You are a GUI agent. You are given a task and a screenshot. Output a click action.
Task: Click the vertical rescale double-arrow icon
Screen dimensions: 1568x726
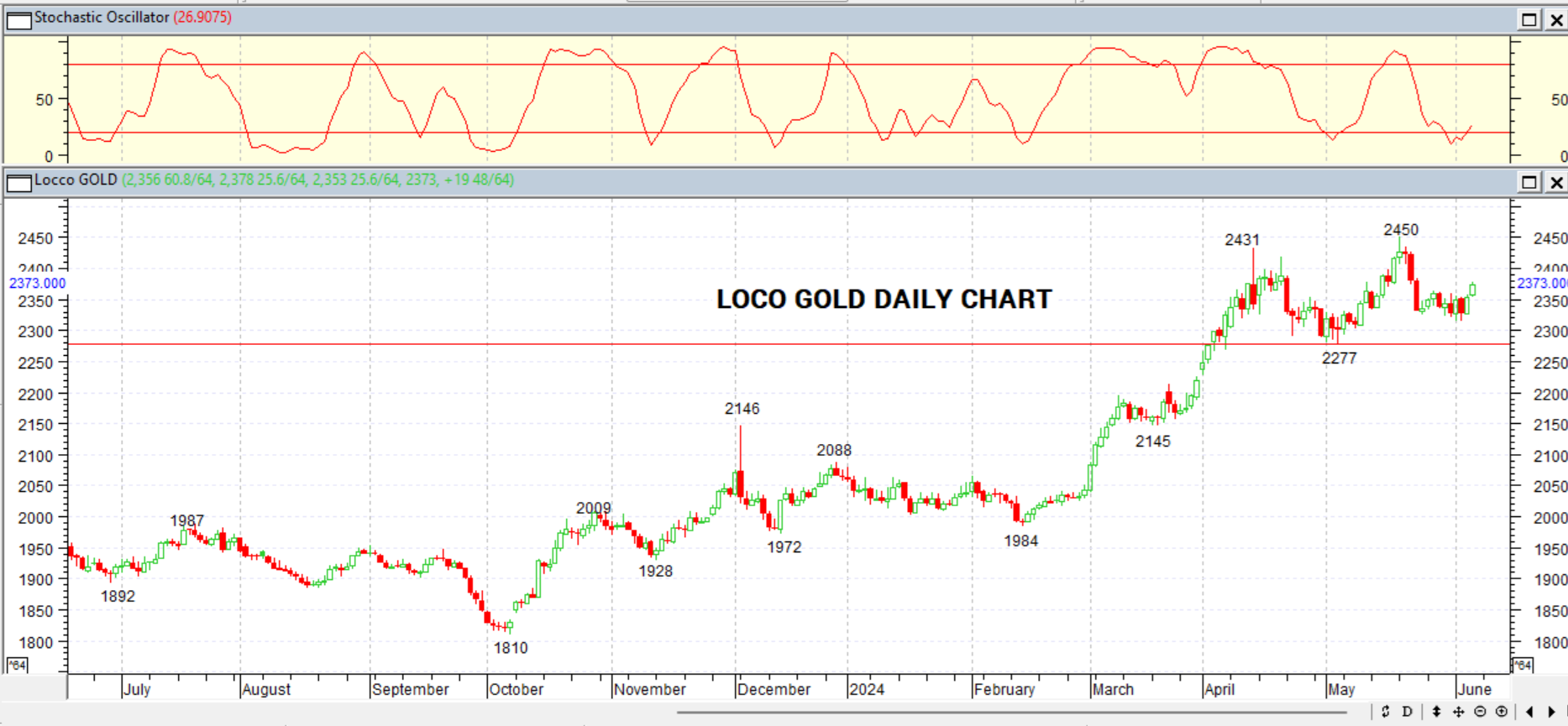tap(1437, 712)
